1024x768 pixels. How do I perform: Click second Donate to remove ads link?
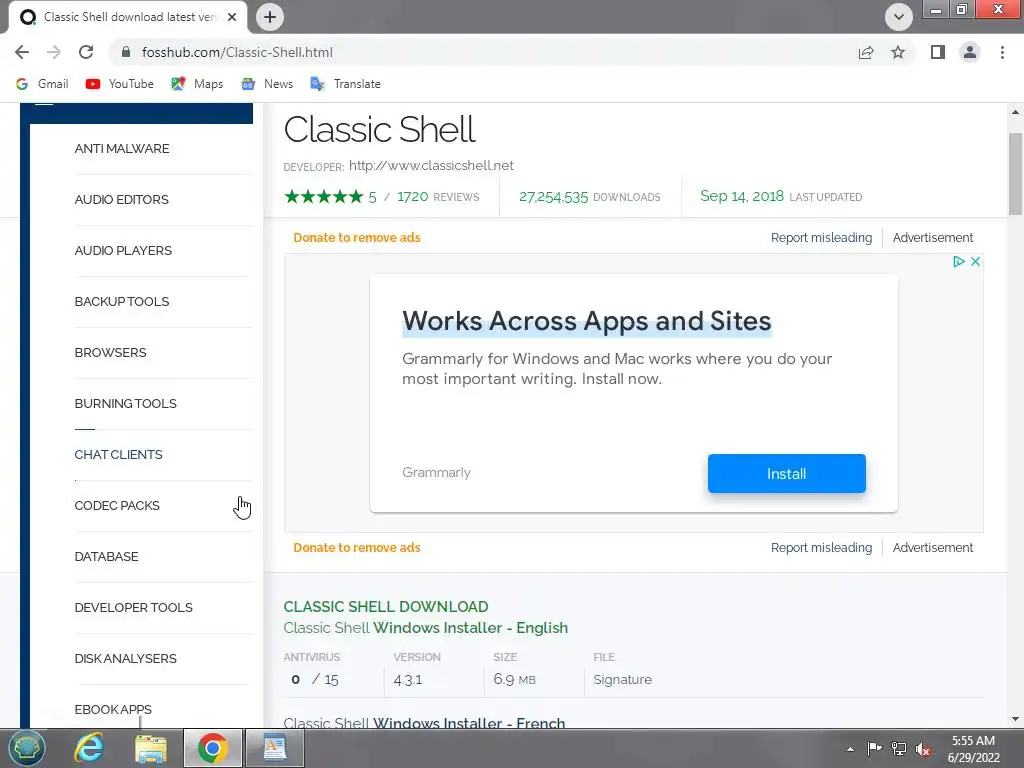[x=357, y=548]
